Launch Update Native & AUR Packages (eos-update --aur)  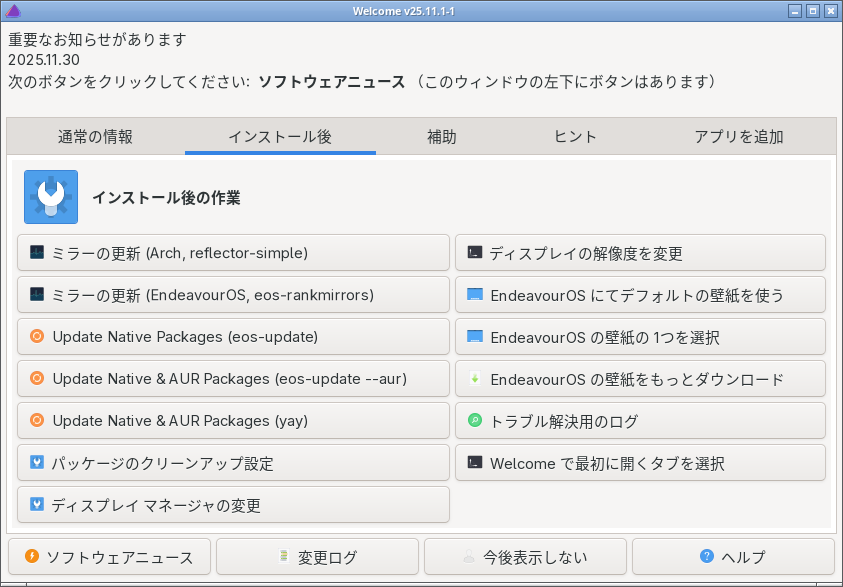tap(233, 378)
